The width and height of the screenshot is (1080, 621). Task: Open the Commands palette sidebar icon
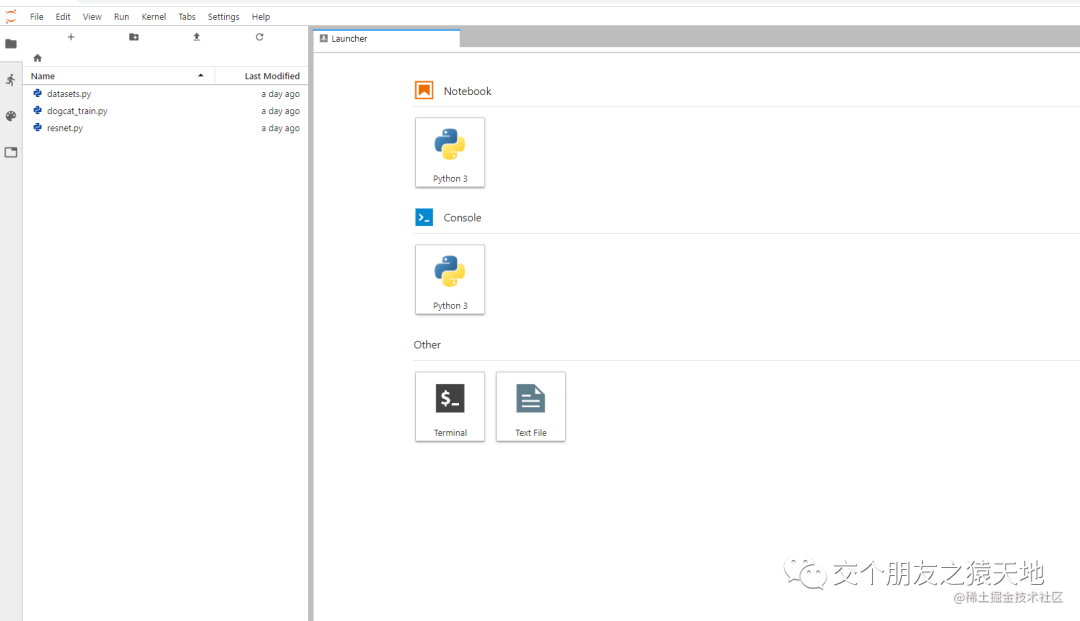click(11, 116)
